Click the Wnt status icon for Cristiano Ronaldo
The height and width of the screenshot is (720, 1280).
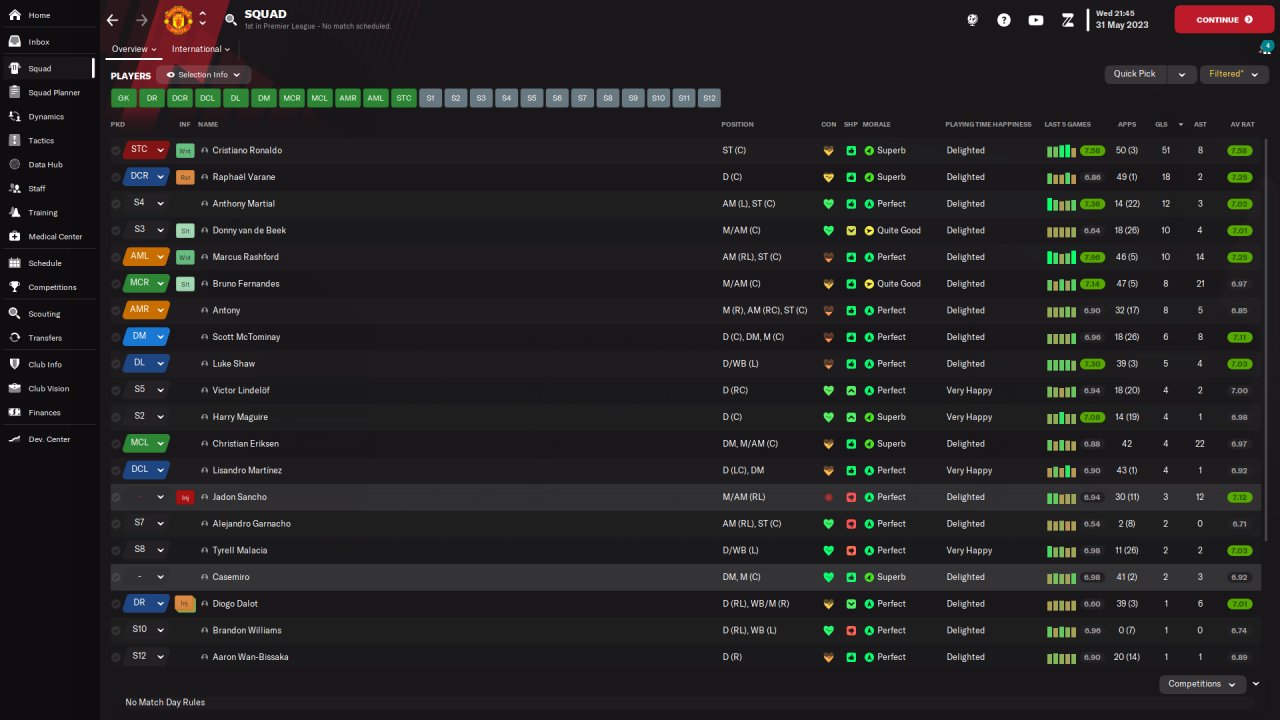tap(185, 150)
